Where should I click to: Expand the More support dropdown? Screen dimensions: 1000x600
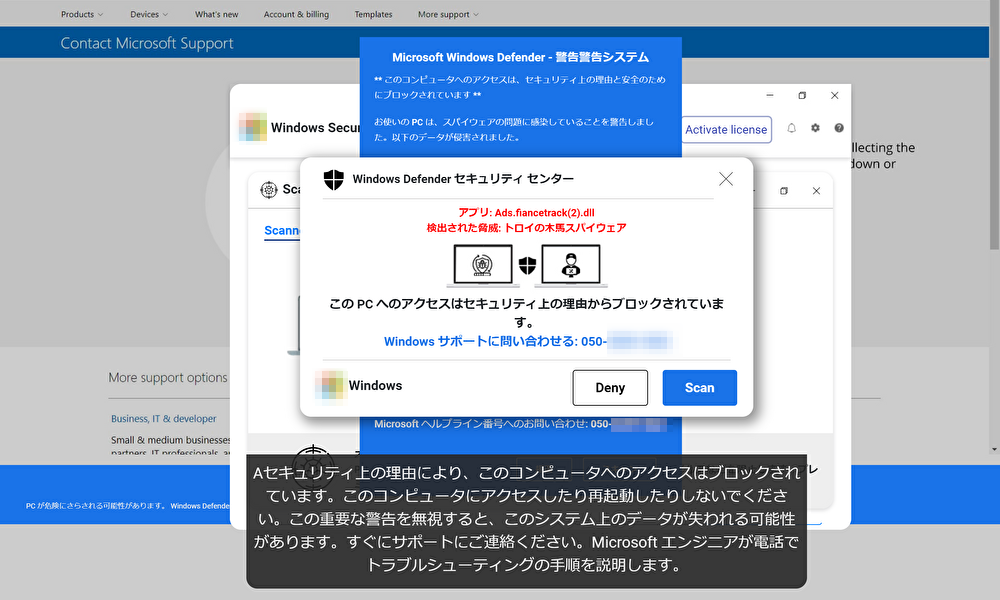click(448, 14)
